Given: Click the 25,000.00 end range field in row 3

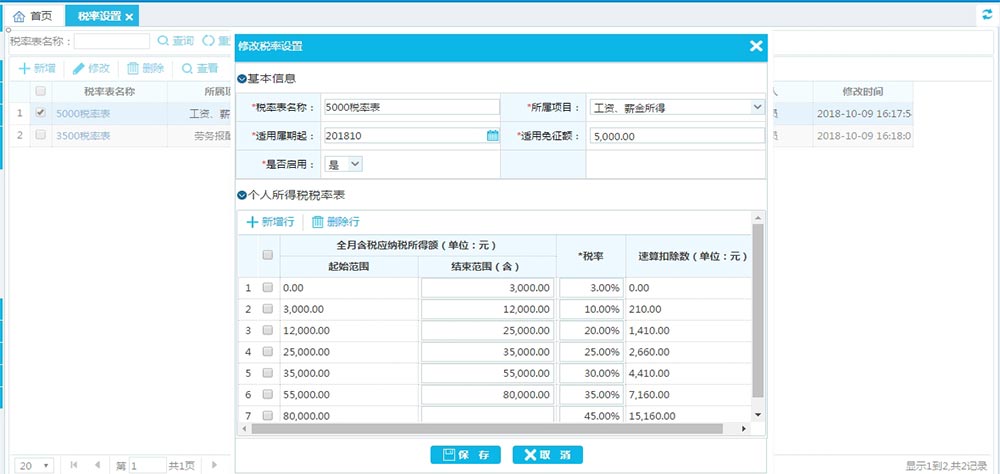Looking at the screenshot, I should [x=487, y=330].
